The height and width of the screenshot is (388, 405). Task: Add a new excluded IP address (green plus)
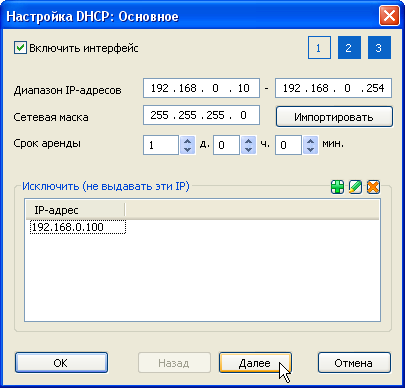(x=337, y=187)
